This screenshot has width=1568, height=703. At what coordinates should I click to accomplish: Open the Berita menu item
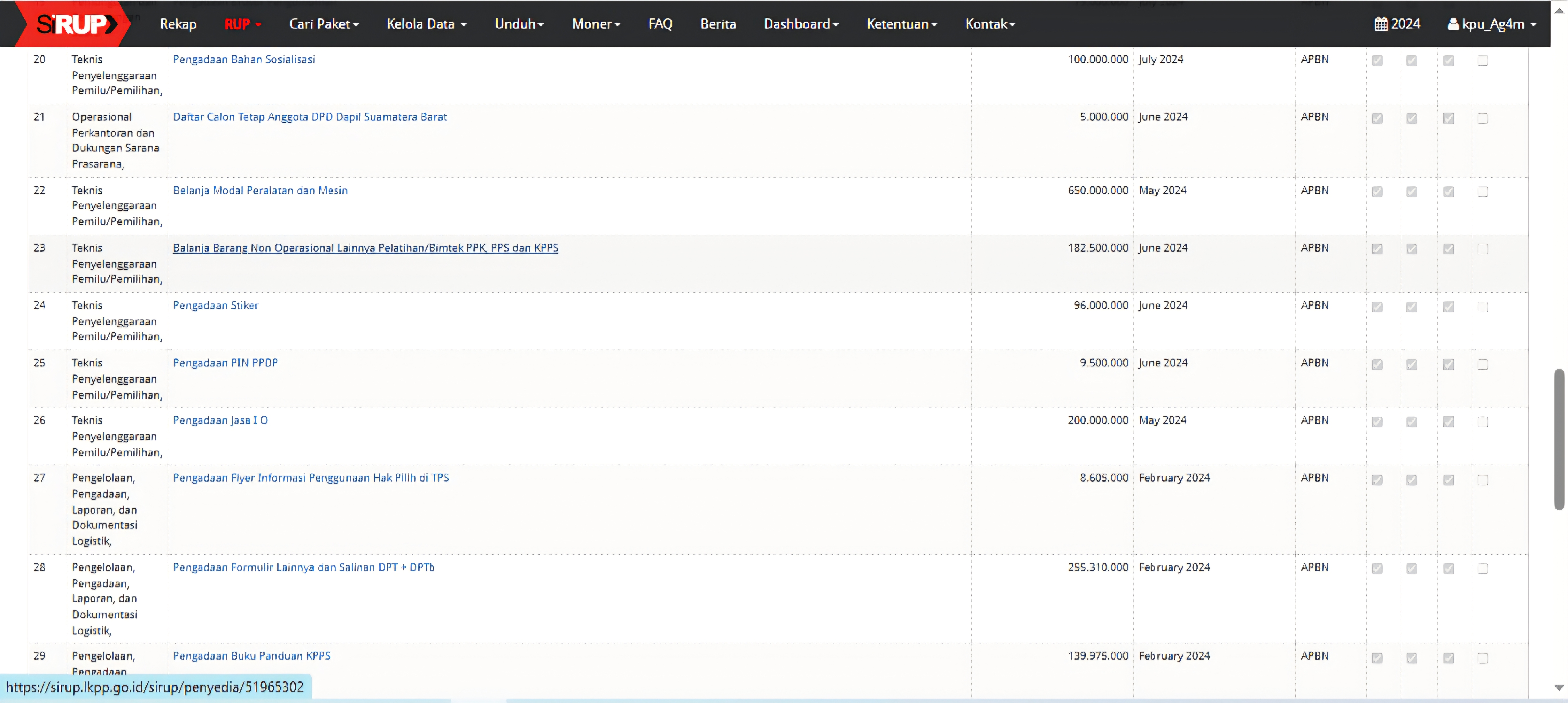[718, 24]
